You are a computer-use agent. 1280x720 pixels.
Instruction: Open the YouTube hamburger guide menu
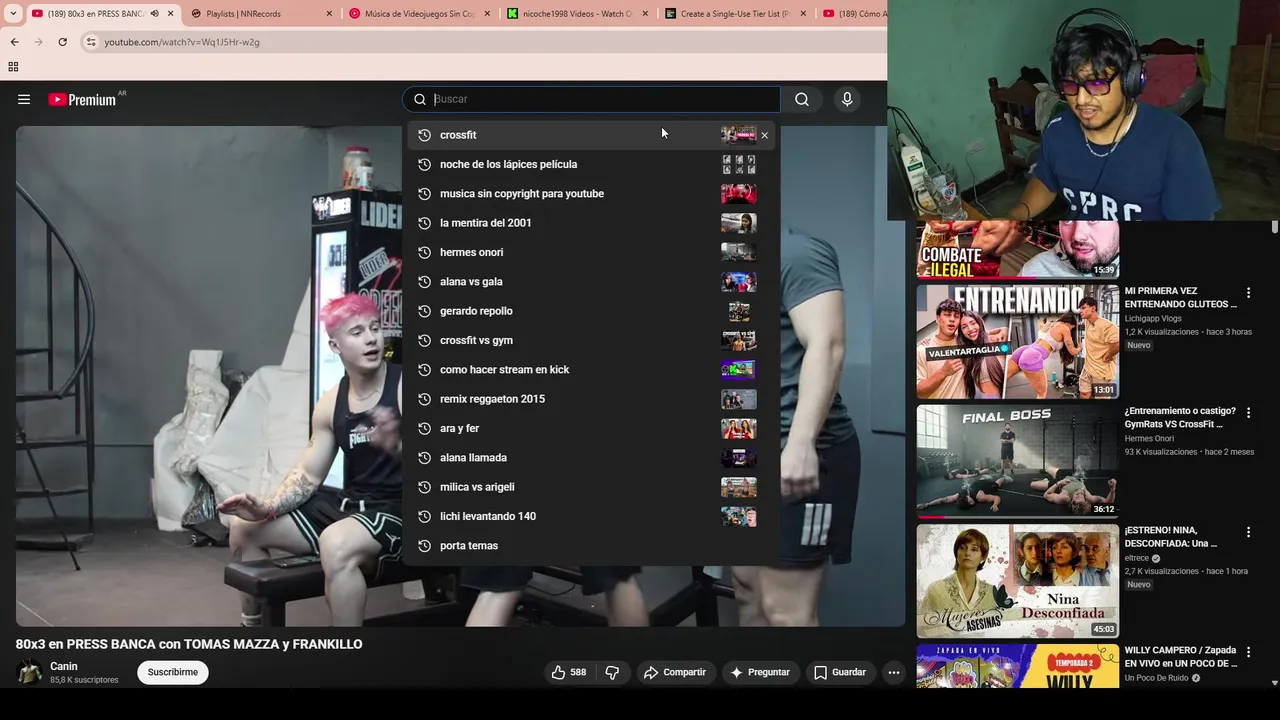24,99
